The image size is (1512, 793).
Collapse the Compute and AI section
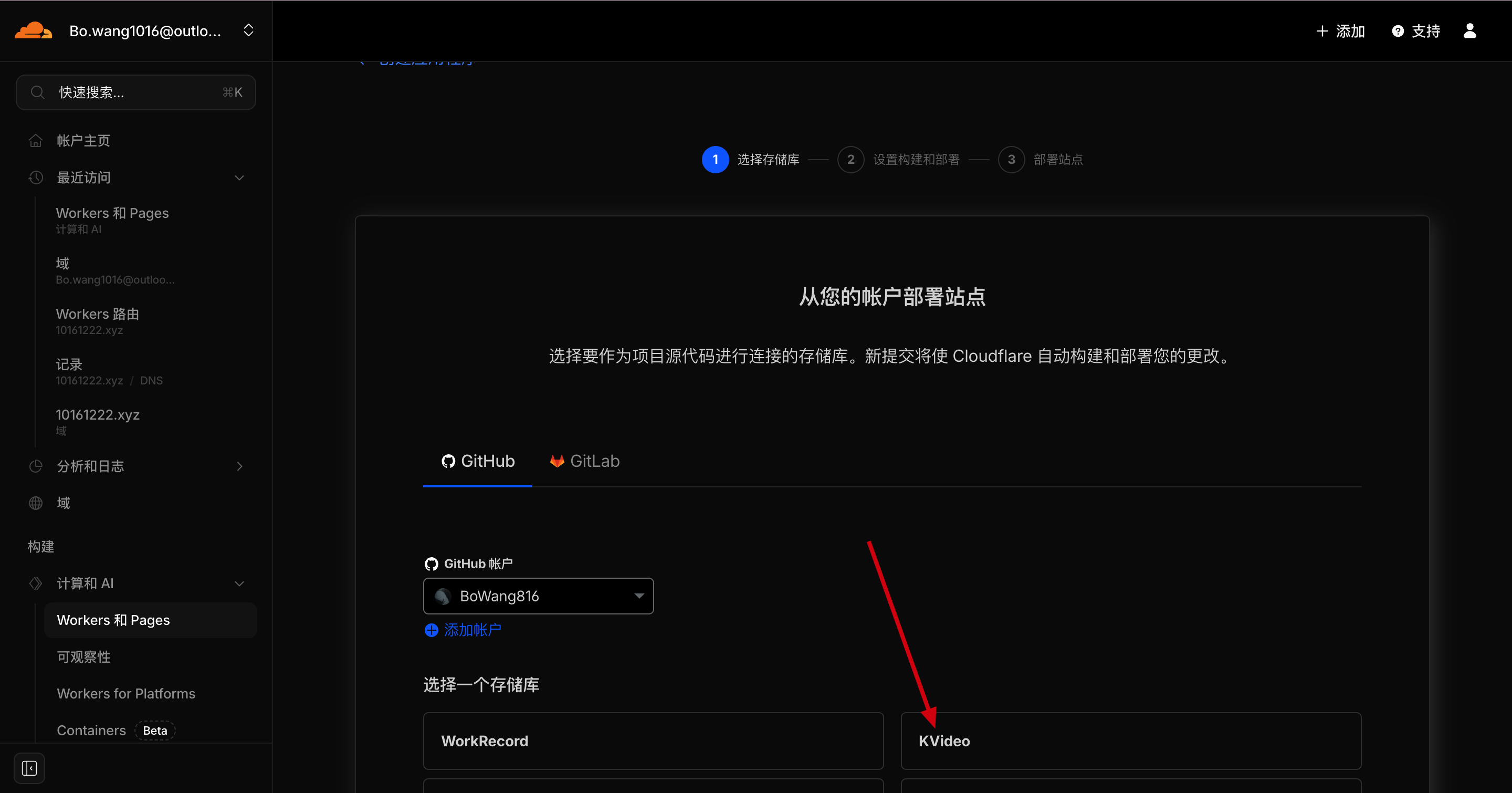pos(239,583)
